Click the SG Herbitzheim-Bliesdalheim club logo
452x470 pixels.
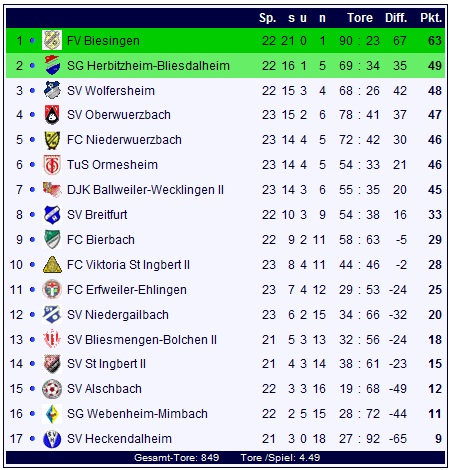52,65
